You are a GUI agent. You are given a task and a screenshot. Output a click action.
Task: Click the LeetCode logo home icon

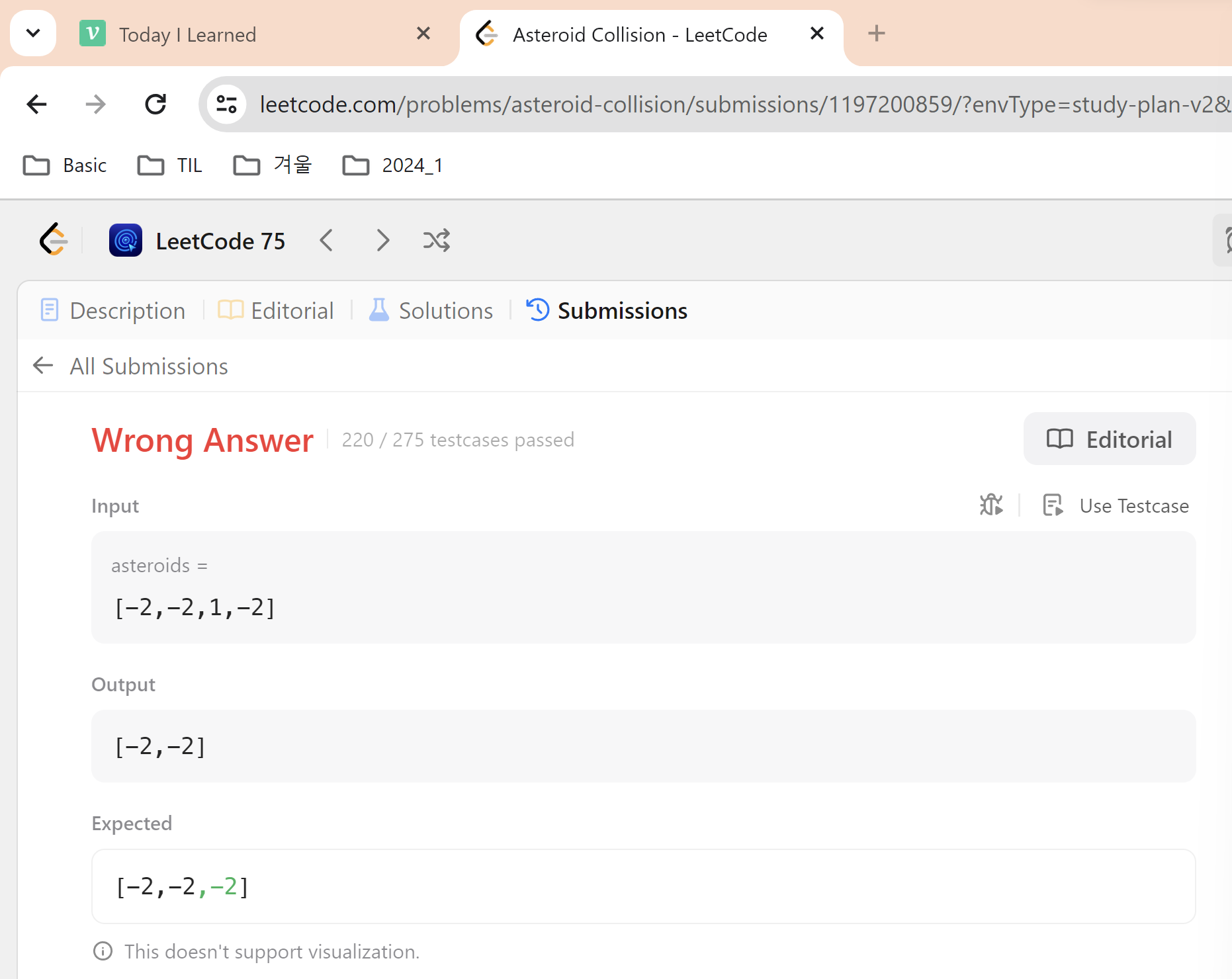53,239
